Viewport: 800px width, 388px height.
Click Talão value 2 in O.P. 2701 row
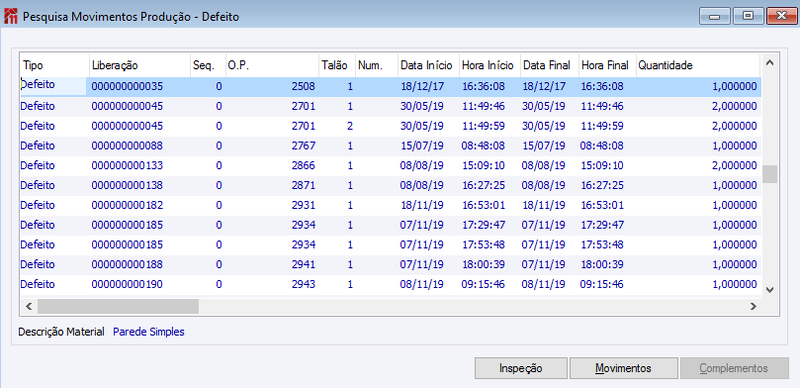[350, 126]
